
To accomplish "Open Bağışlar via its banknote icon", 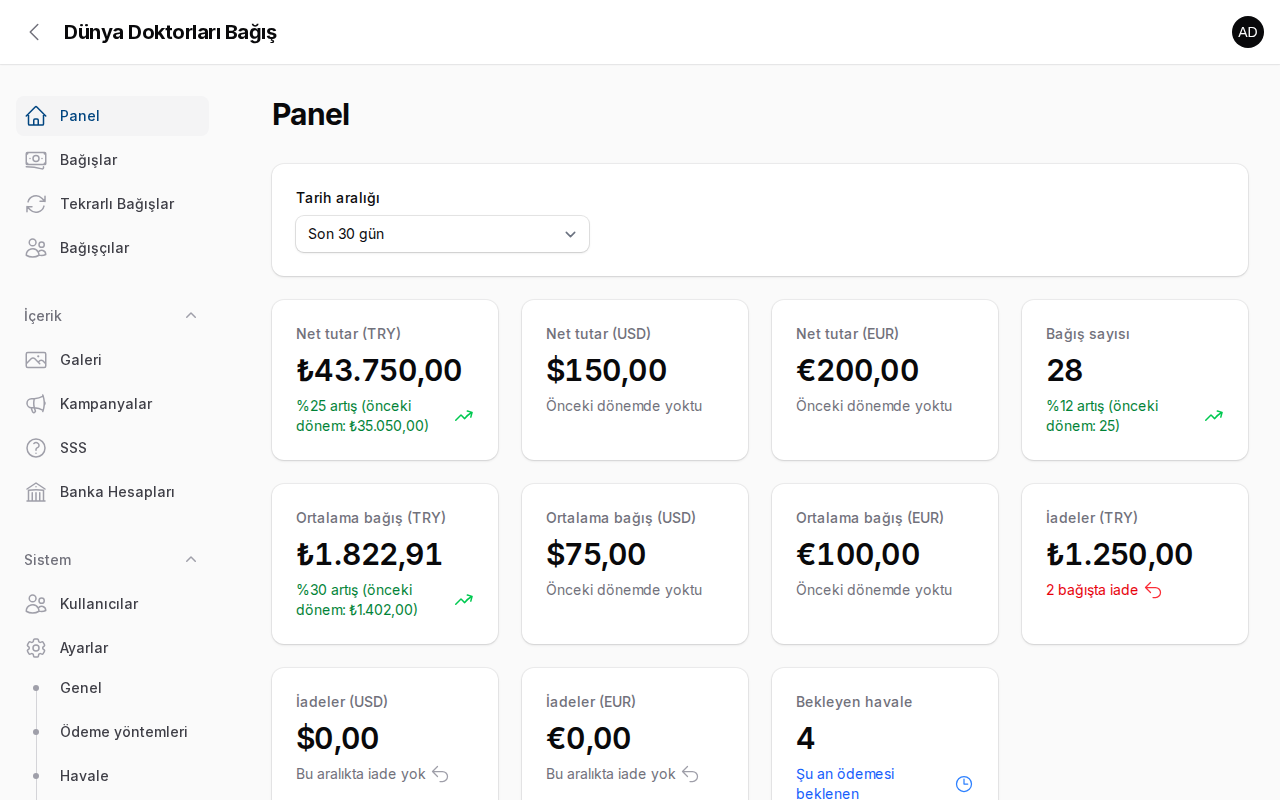I will coord(36,160).
